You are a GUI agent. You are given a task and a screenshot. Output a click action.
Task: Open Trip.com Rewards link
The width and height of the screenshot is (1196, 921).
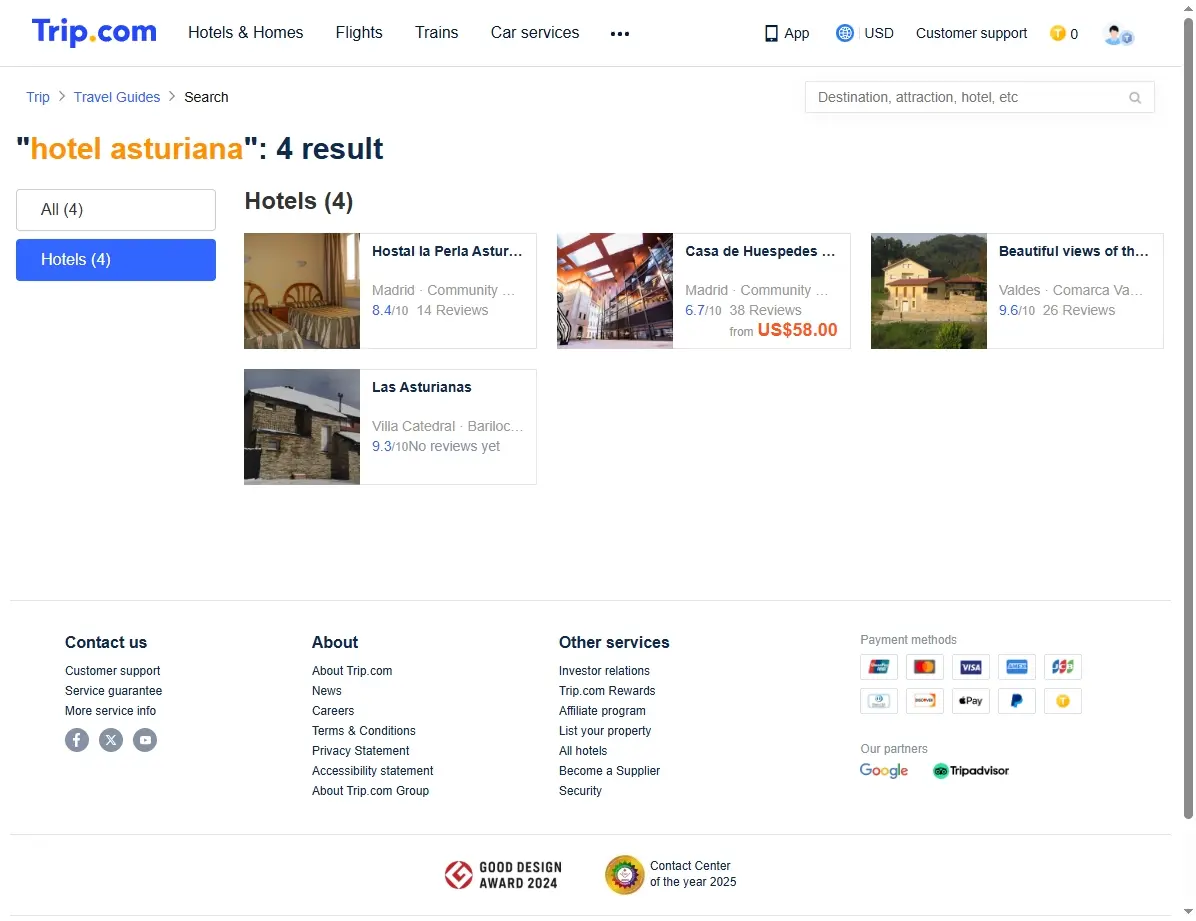point(607,691)
